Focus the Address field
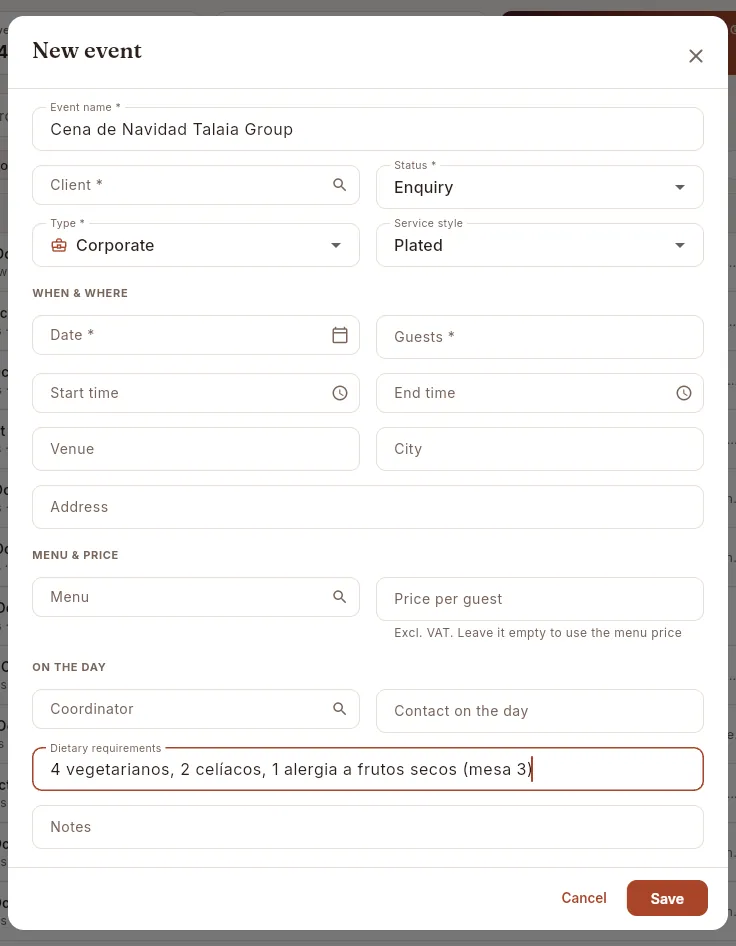Image resolution: width=736 pixels, height=946 pixels. tap(367, 507)
